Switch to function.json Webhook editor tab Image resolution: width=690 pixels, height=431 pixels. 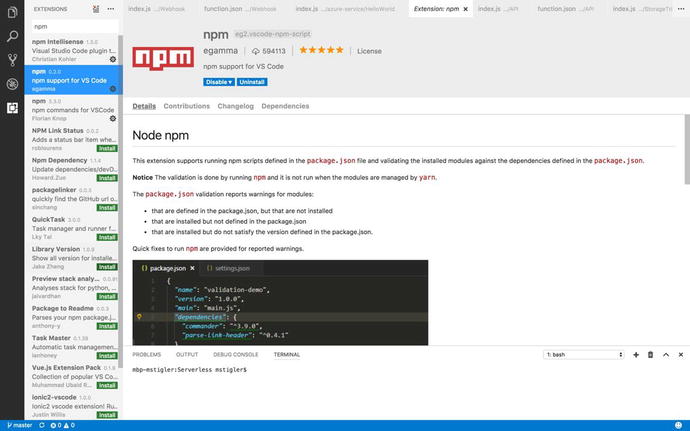[x=240, y=9]
